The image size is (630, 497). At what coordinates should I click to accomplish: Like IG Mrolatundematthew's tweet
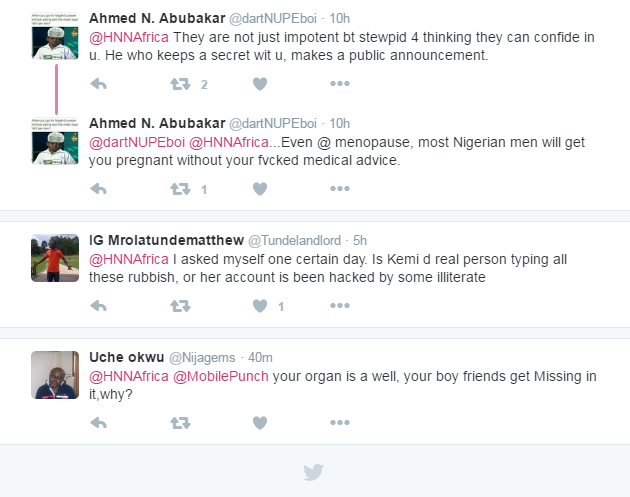click(260, 305)
